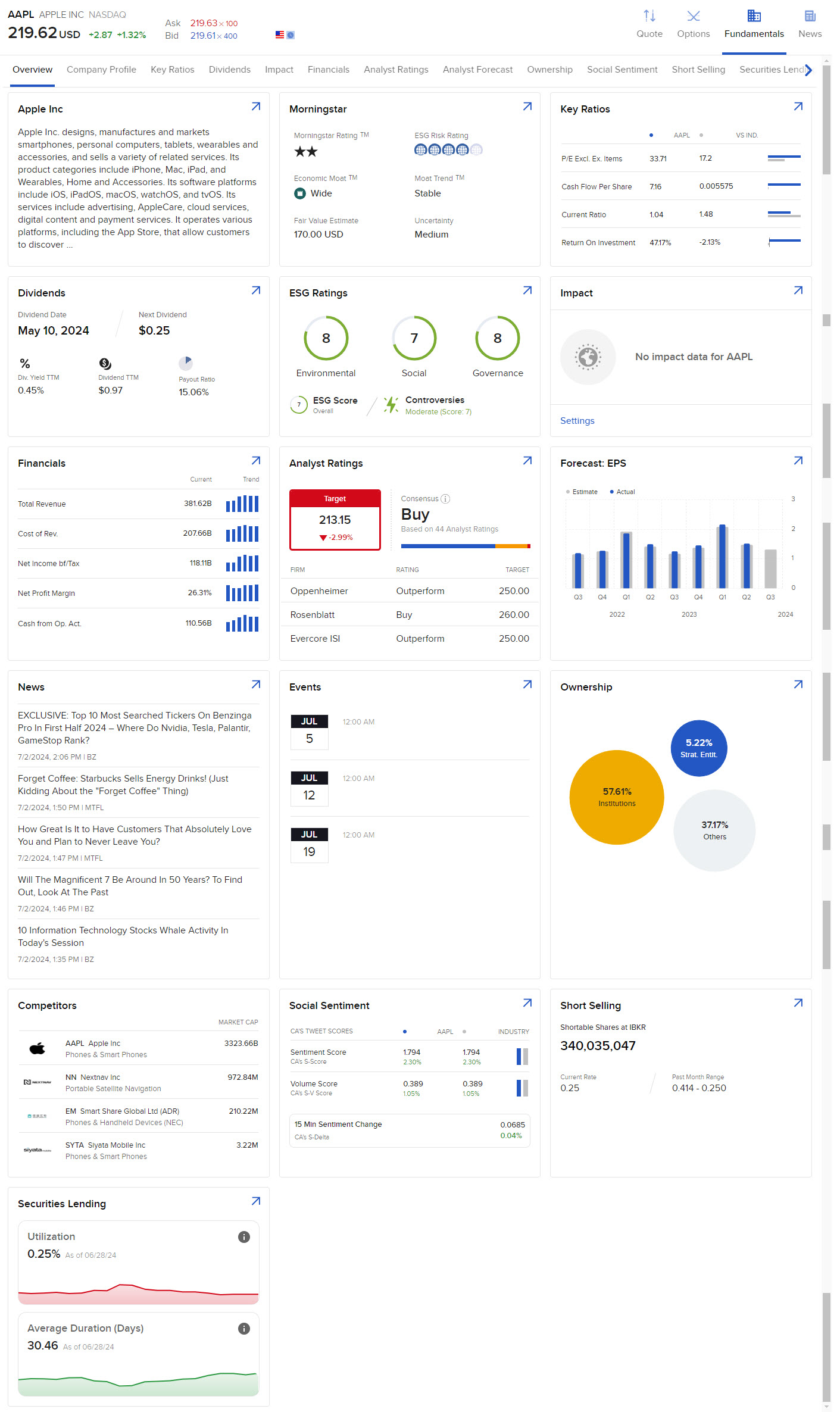Click the Oppenheimer analyst rating row
This screenshot has height=1412, width=840.
(x=410, y=591)
